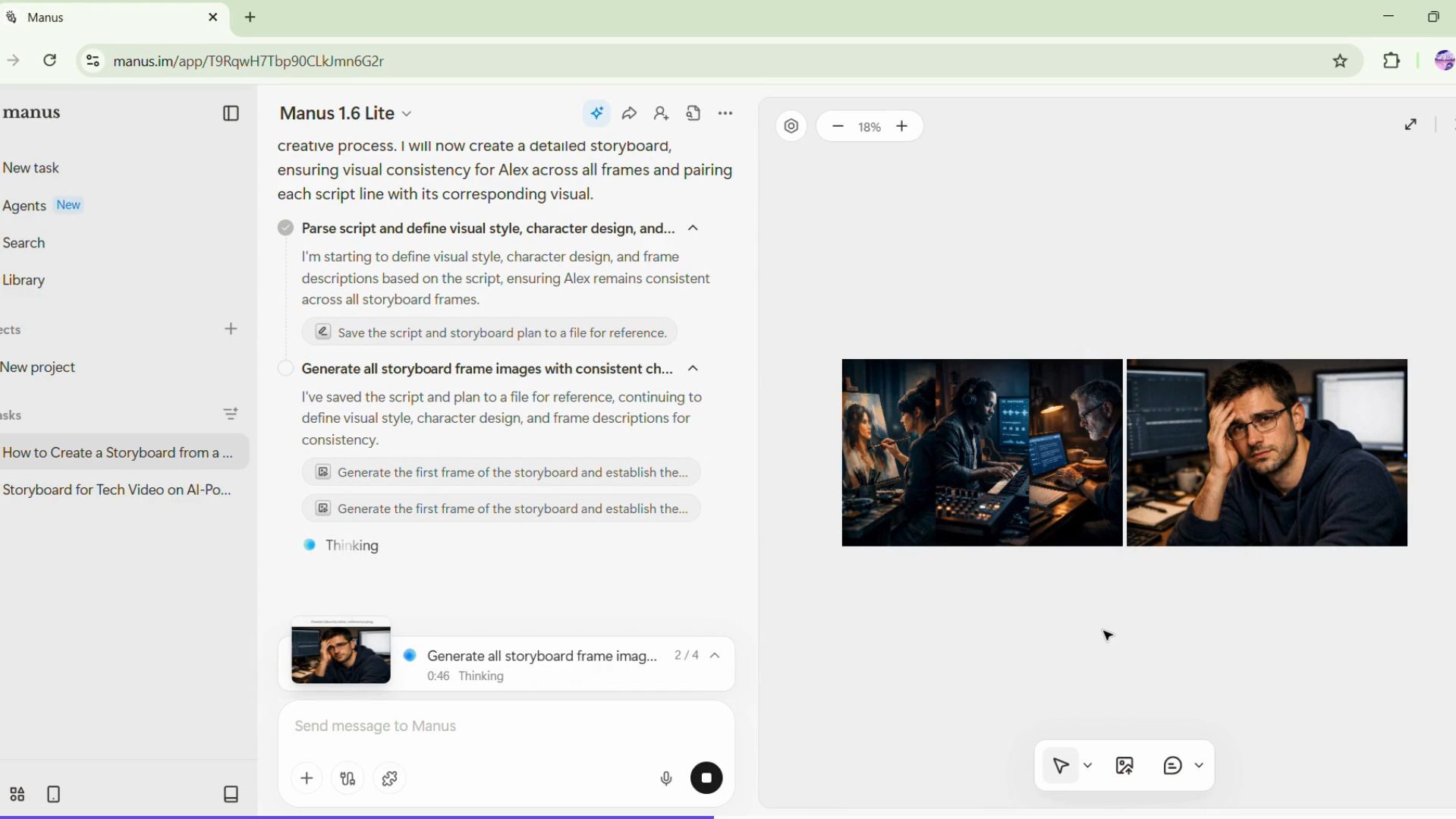Screen dimensions: 1456x819
Task: Open 'Save the script and storyboard plan' action chip
Action: click(x=489, y=332)
